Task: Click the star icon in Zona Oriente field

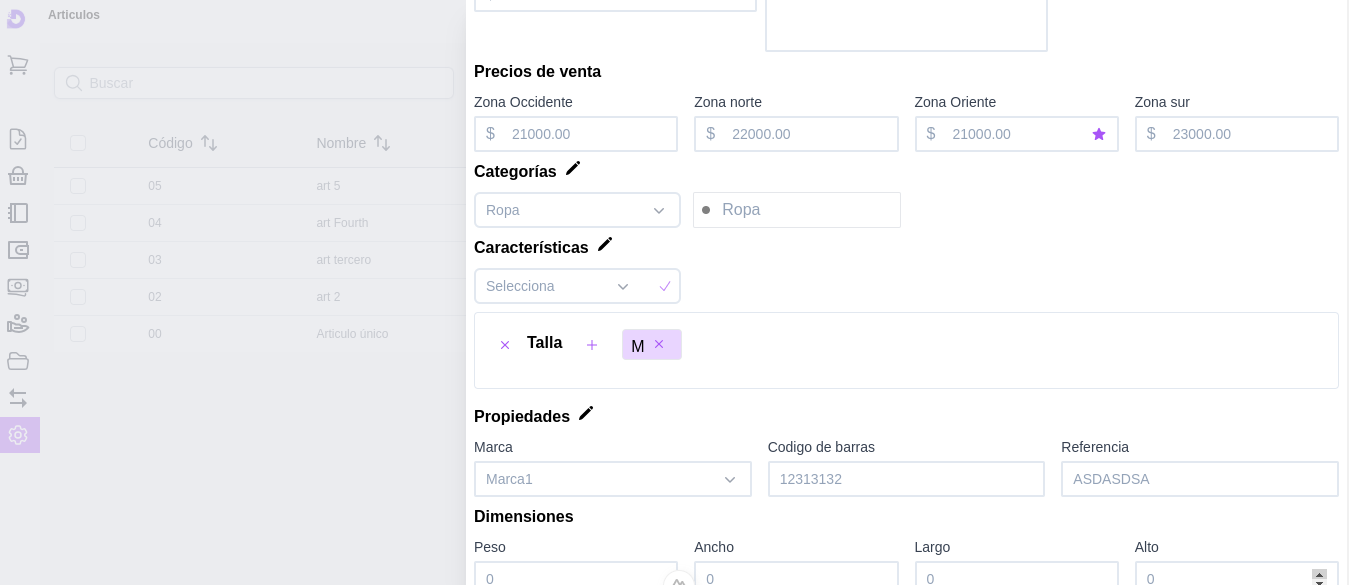Action: 1099,135
